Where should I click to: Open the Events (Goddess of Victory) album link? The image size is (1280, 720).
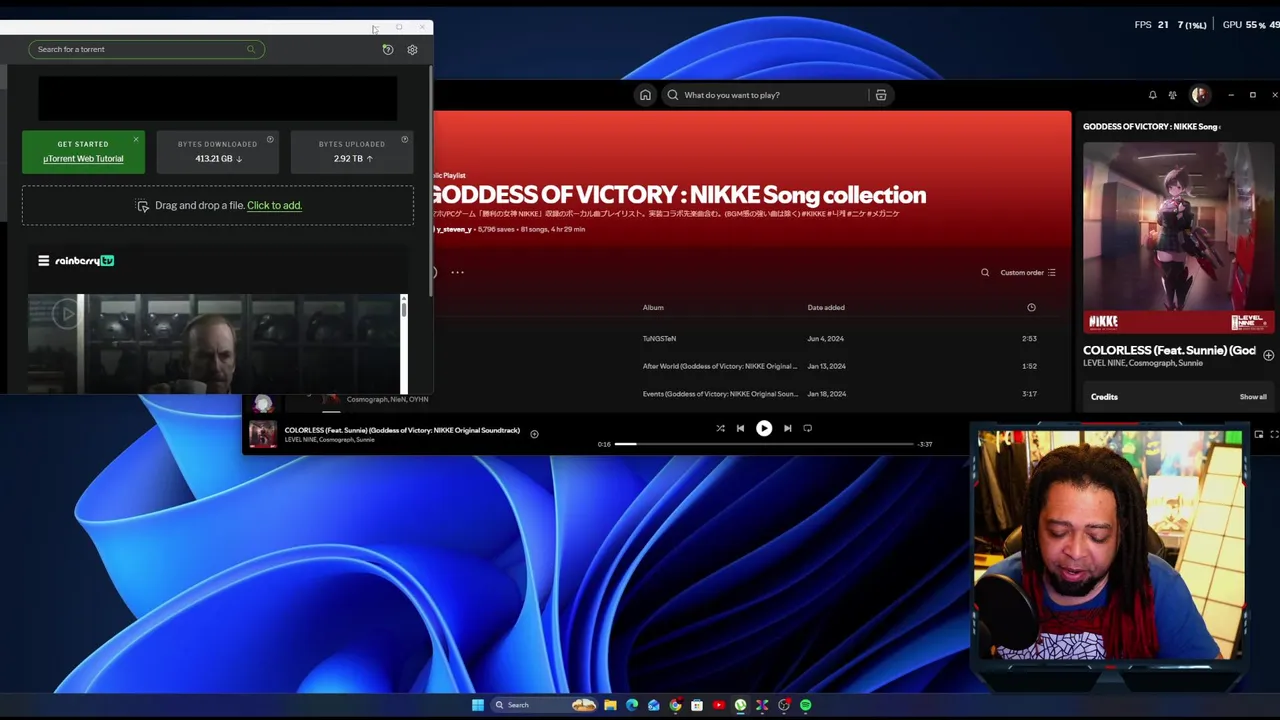pyautogui.click(x=720, y=394)
